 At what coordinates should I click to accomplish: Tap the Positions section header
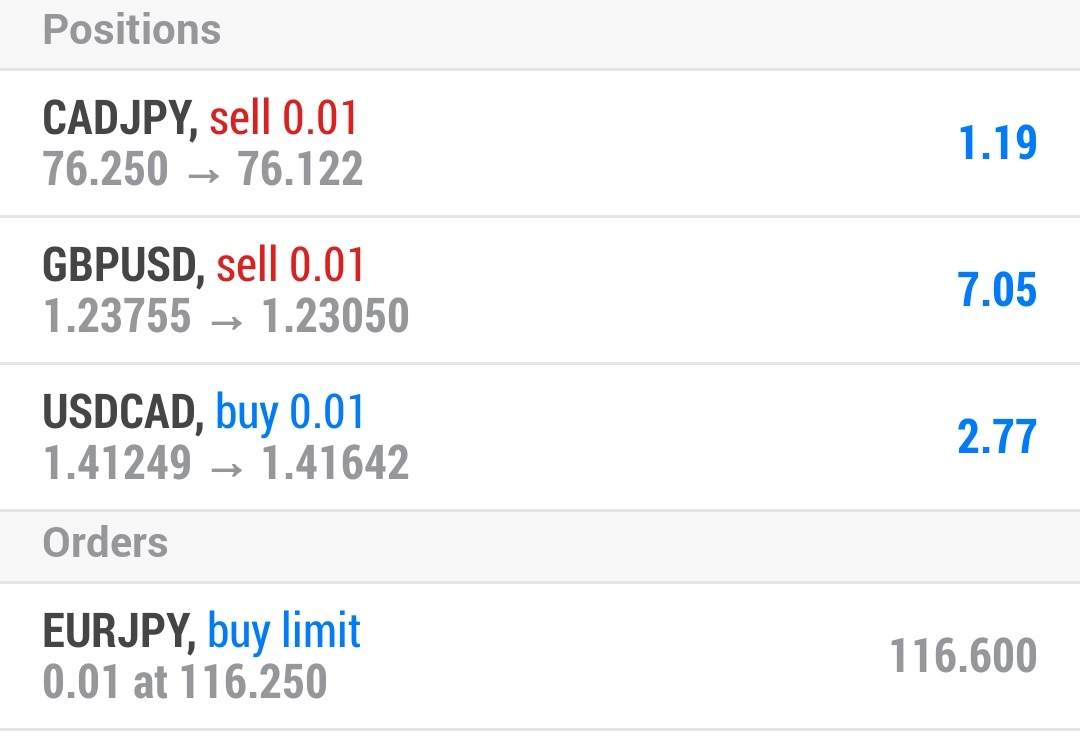(x=132, y=30)
